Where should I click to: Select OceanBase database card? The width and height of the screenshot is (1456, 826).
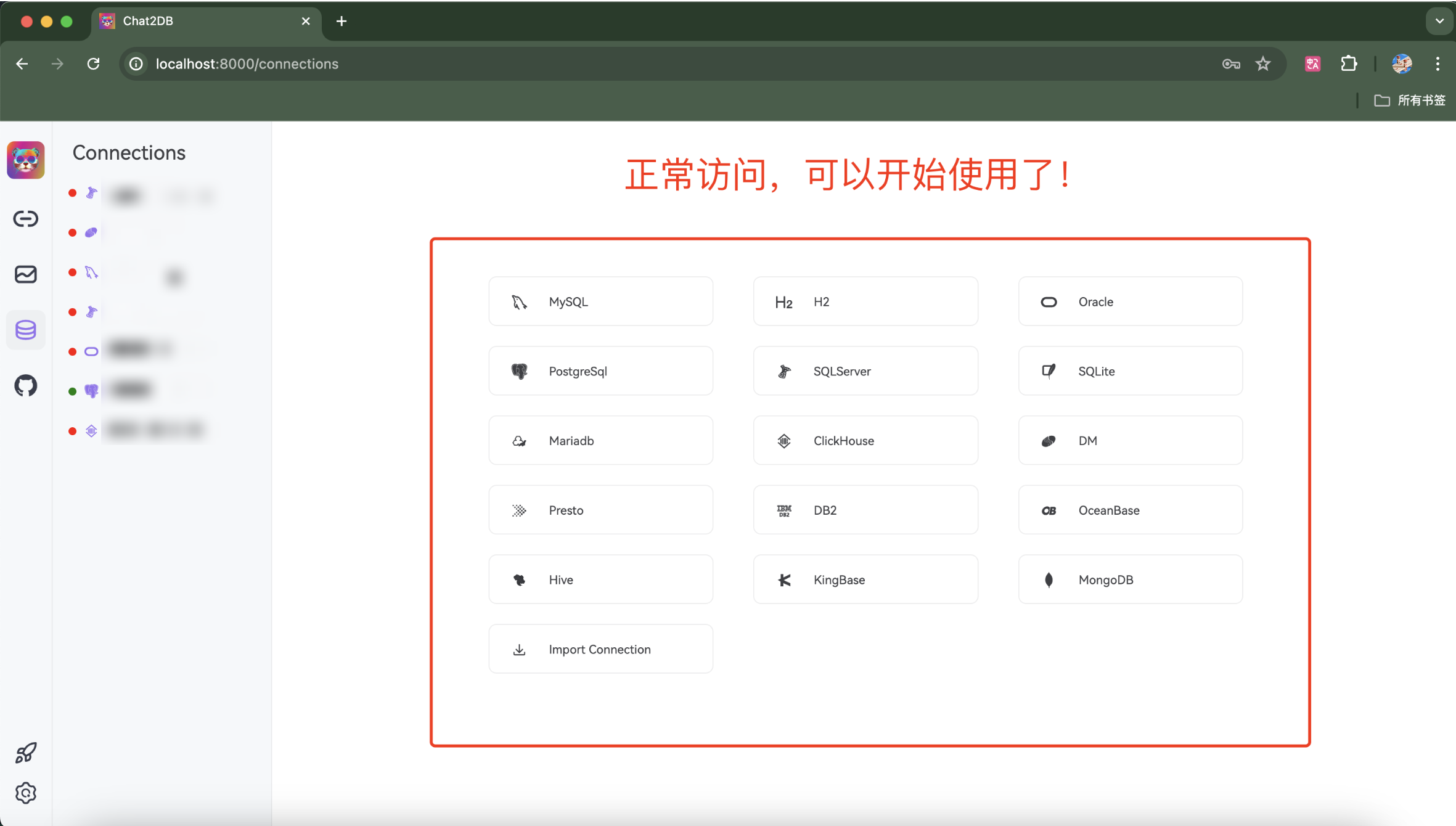(1130, 510)
